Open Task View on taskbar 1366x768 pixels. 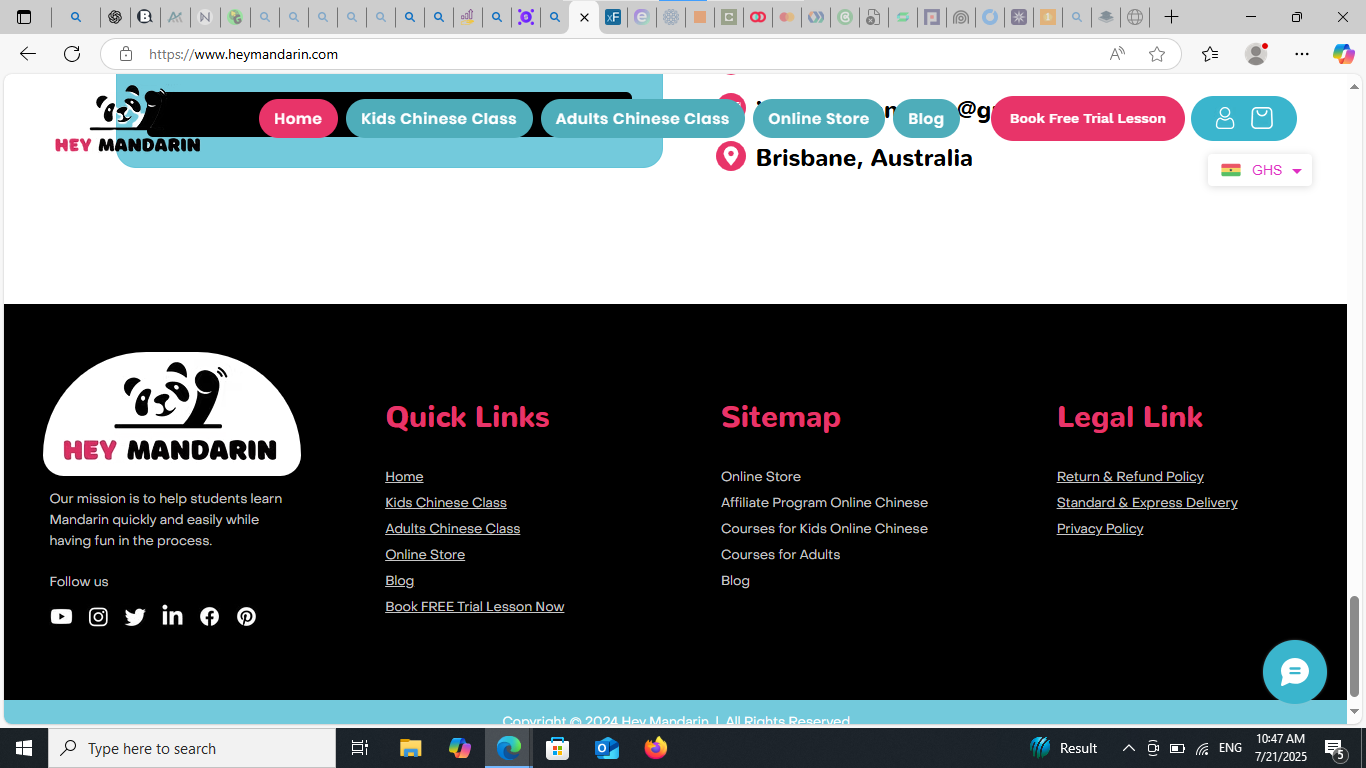pyautogui.click(x=360, y=748)
